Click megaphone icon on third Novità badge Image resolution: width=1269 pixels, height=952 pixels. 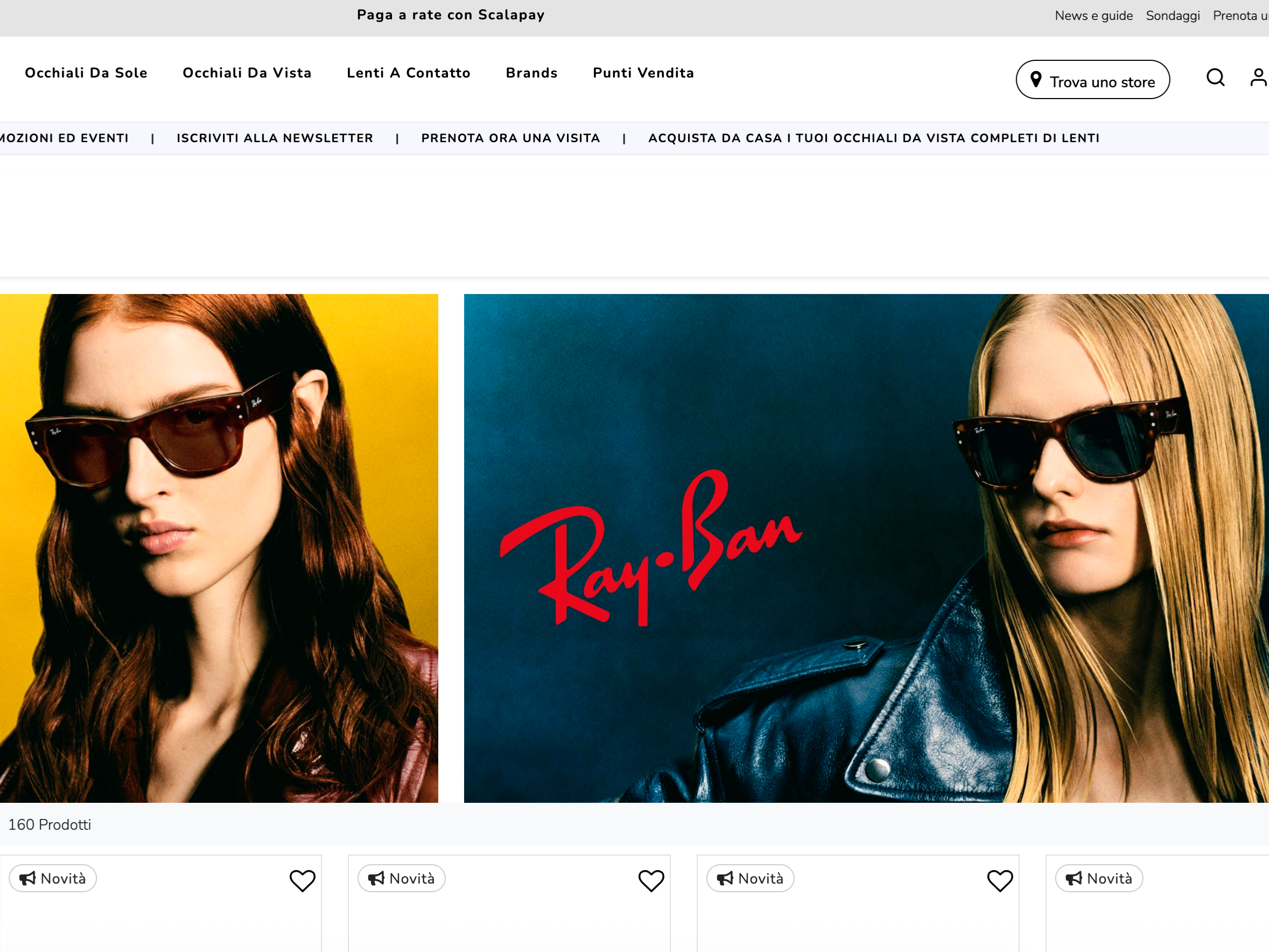(x=725, y=879)
